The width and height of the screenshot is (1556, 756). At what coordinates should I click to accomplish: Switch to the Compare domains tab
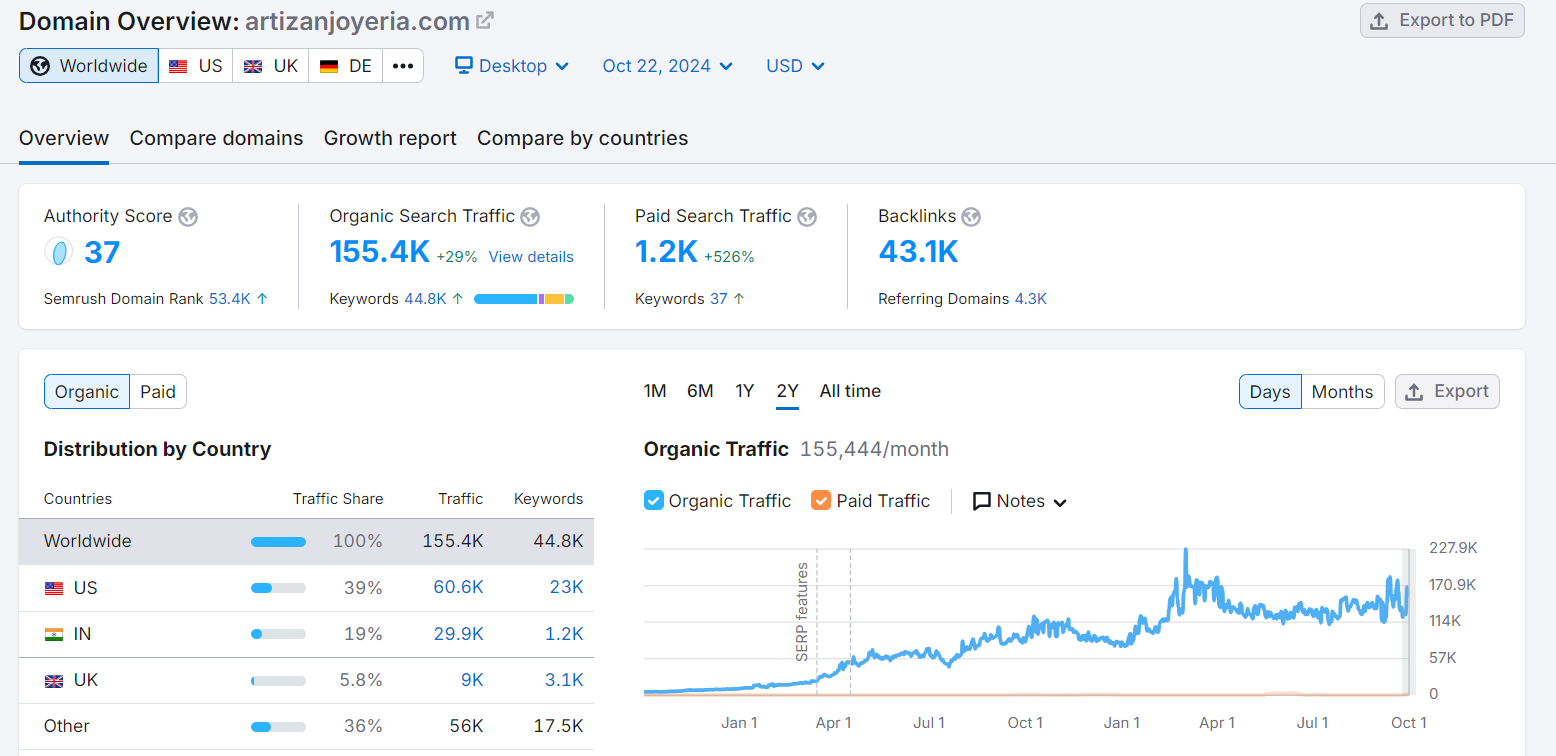pyautogui.click(x=216, y=138)
